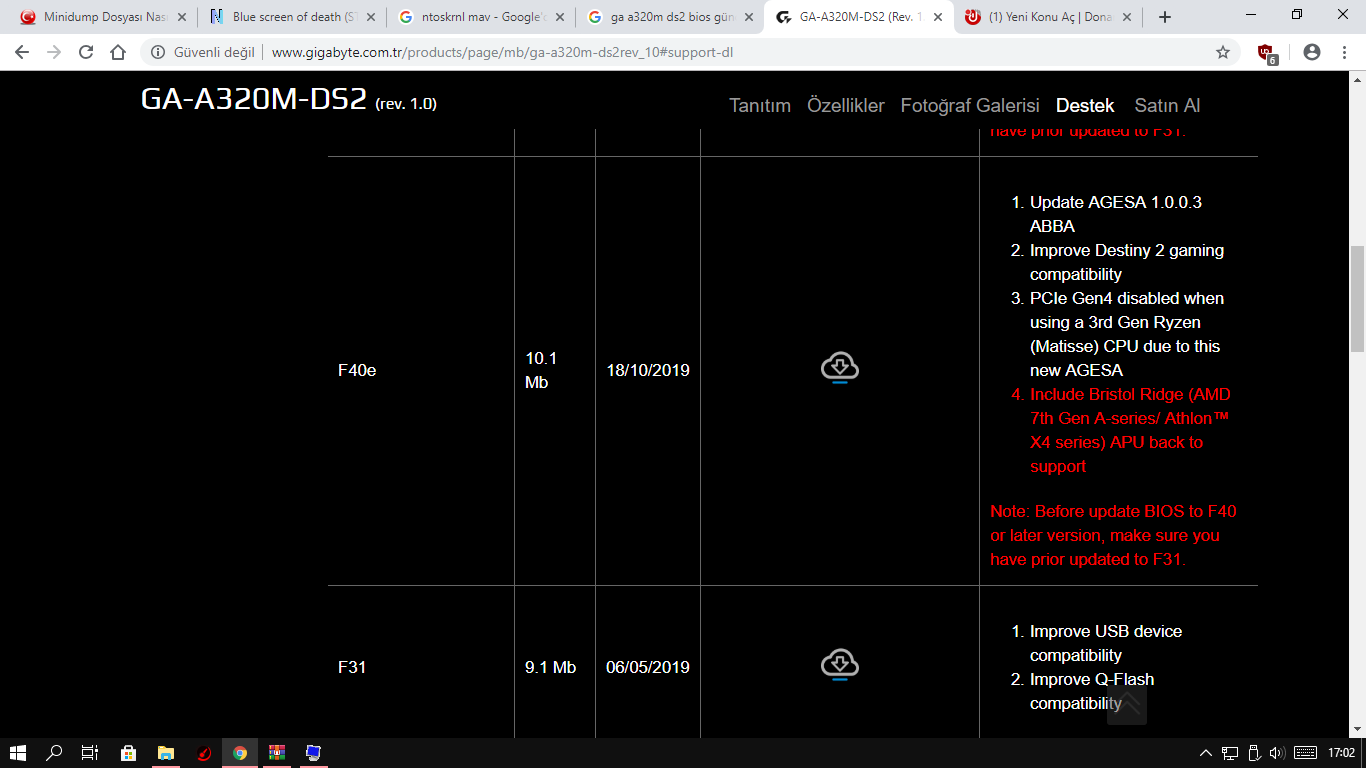This screenshot has height=768, width=1366.
Task: Open the Özellikler section
Action: [x=846, y=105]
